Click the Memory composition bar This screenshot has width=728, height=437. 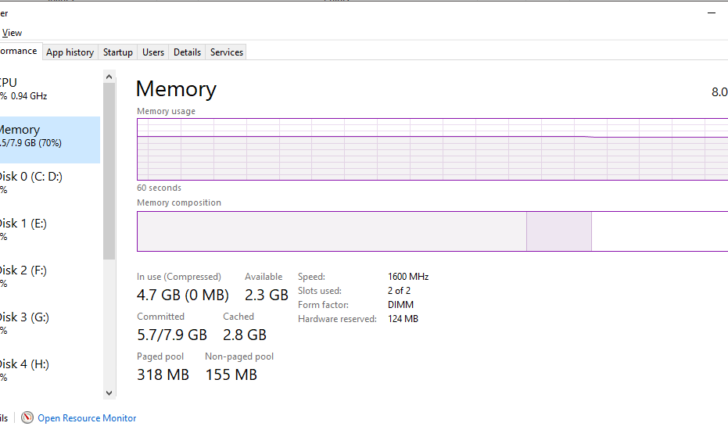pyautogui.click(x=432, y=231)
